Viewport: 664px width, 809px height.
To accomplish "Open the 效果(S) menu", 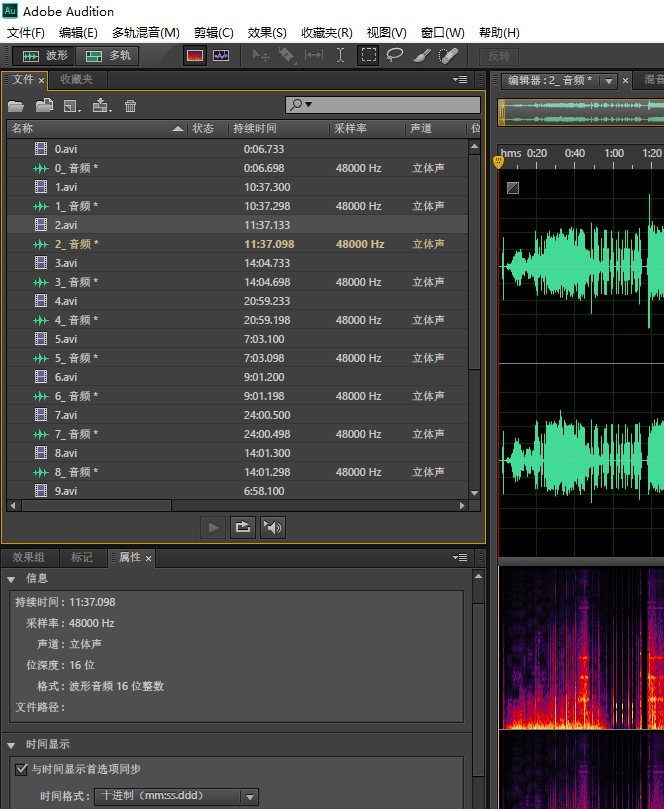I will pos(266,33).
